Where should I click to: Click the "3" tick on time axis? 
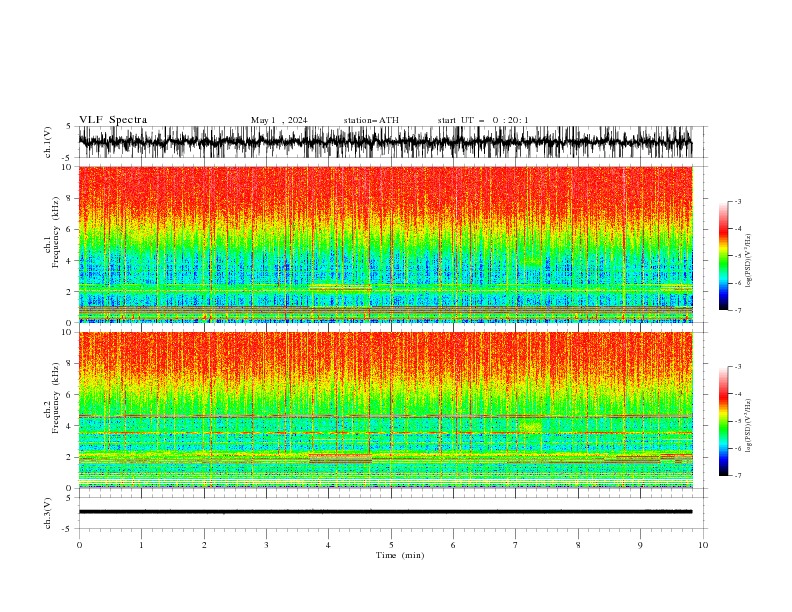pyautogui.click(x=266, y=545)
